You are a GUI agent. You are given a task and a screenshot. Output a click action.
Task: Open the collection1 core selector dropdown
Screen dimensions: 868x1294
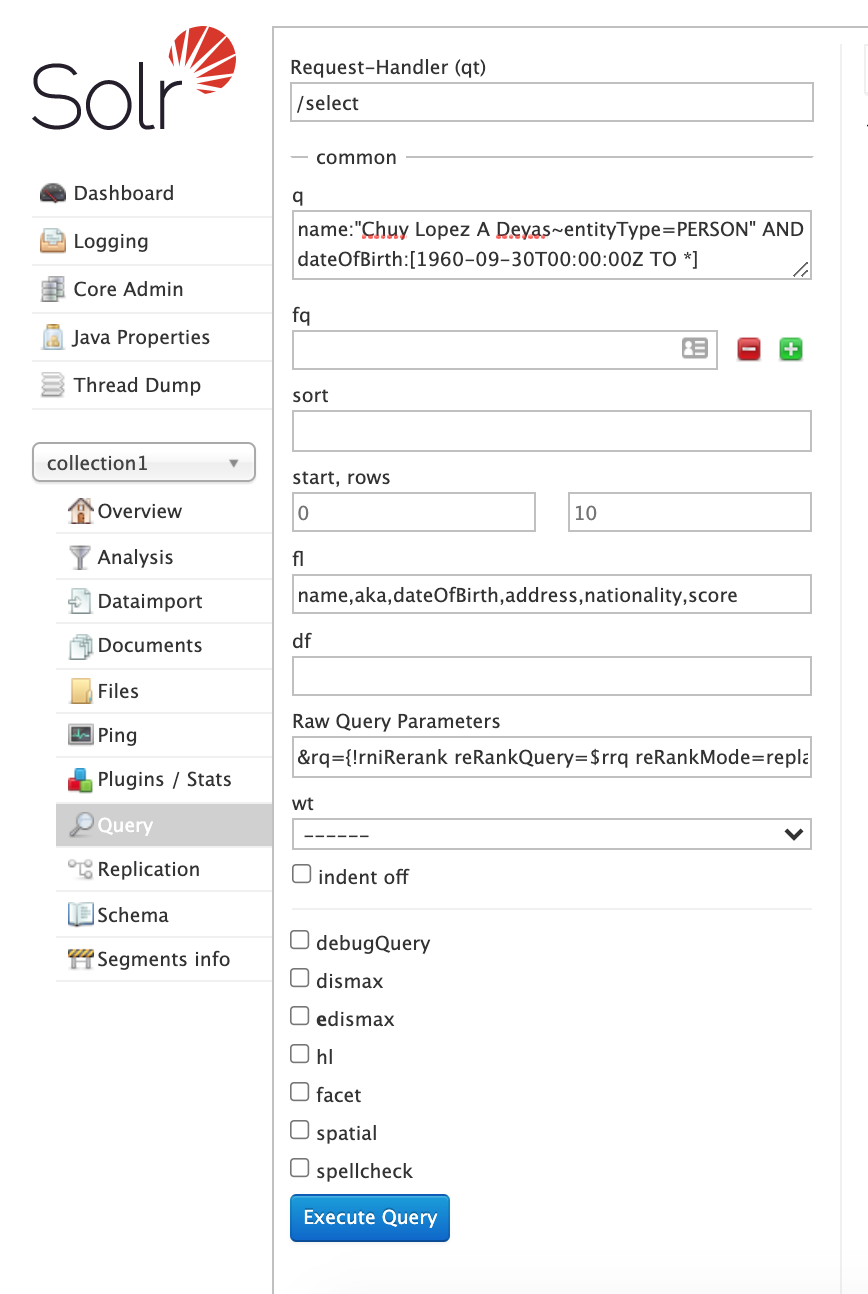coord(144,463)
